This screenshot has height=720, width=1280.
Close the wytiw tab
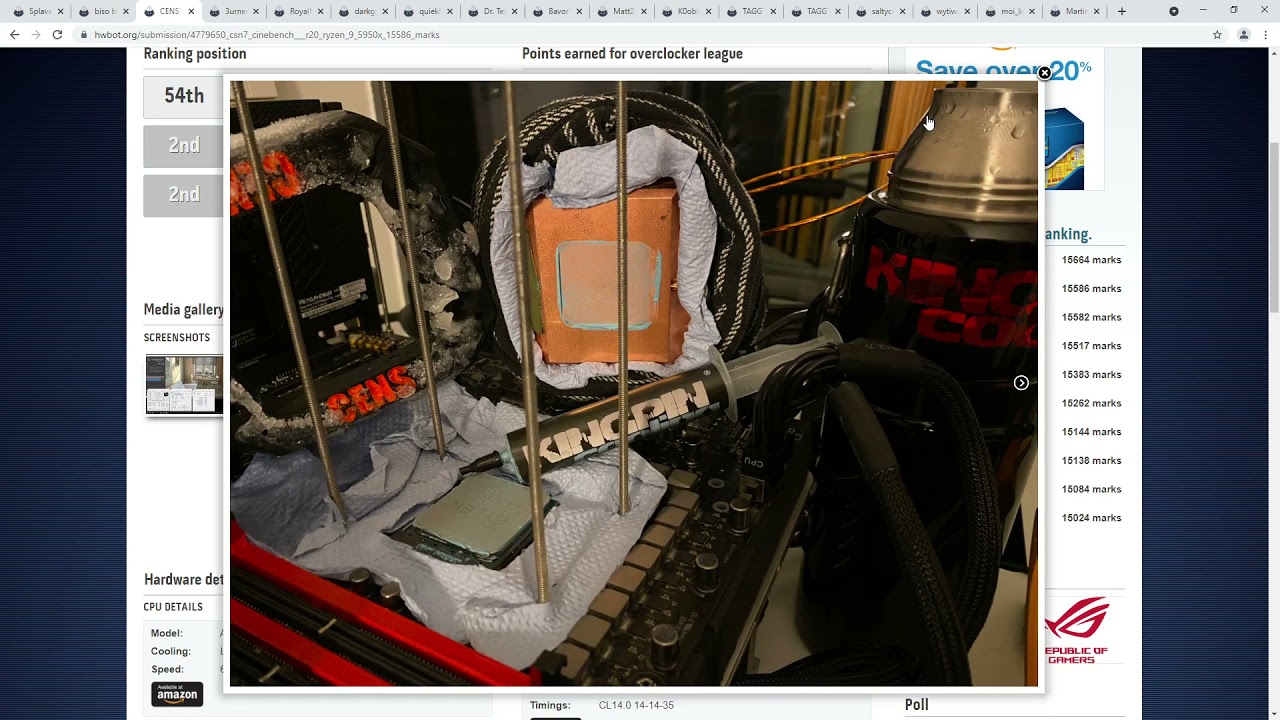(x=968, y=12)
